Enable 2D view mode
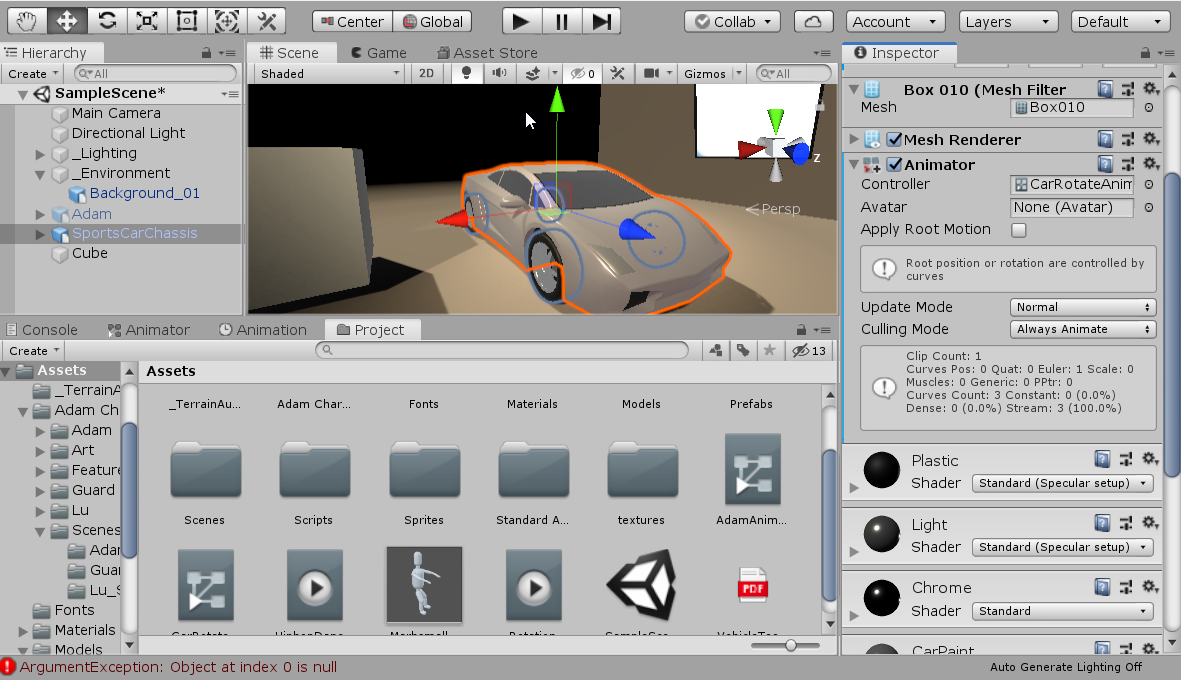This screenshot has height=680, width=1181. 427,73
